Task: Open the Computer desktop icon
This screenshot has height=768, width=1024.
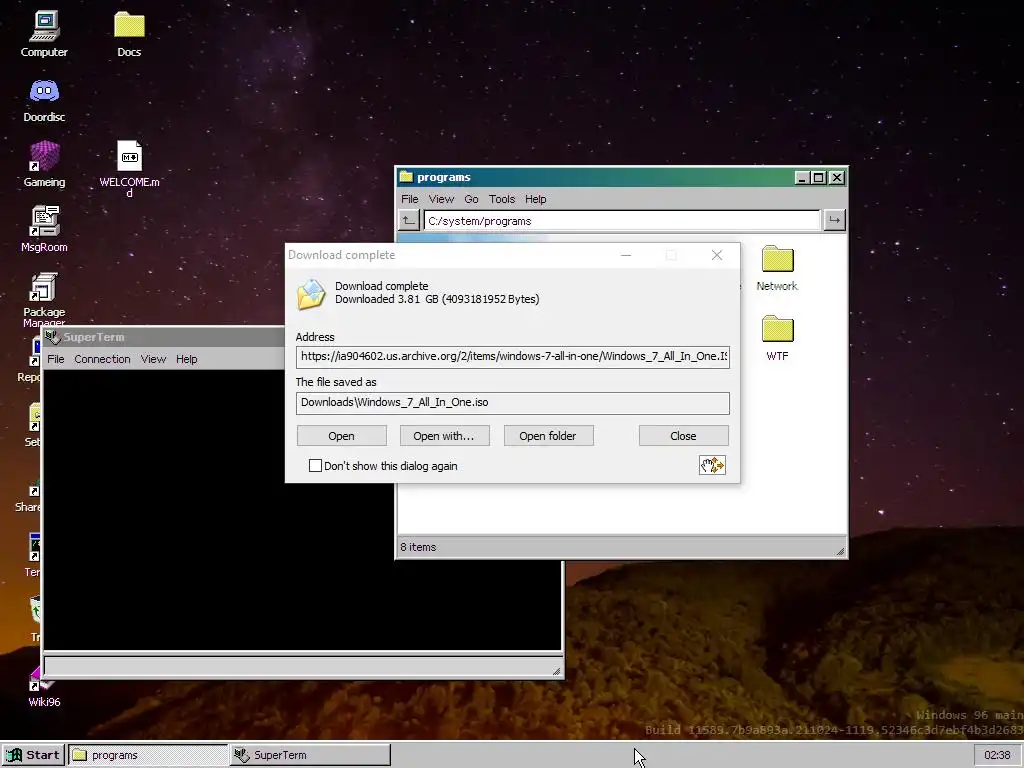Action: pyautogui.click(x=44, y=34)
